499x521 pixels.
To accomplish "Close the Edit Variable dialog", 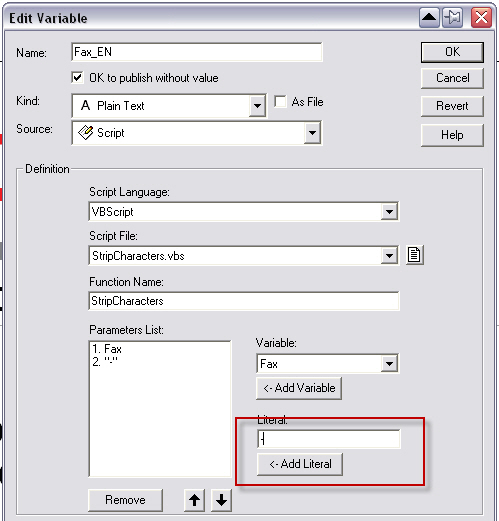I will click(x=481, y=17).
